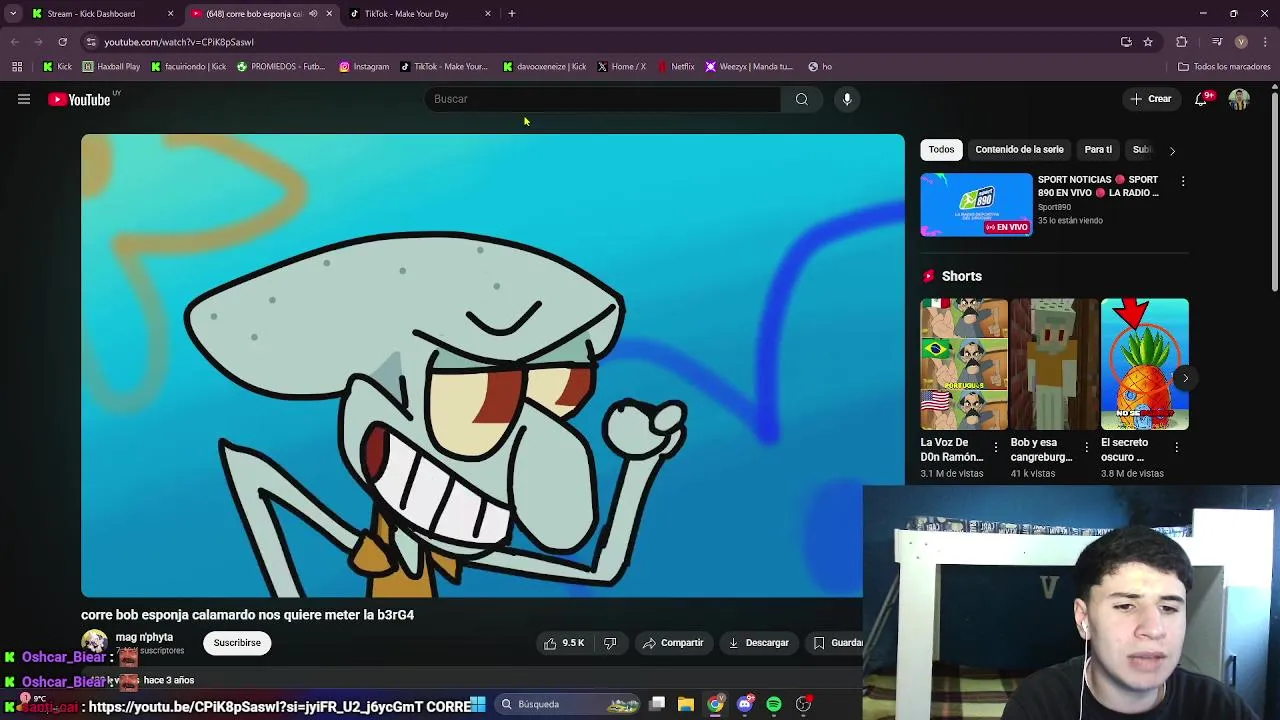The image size is (1280, 720).
Task: Click the browser address bar URL
Action: pyautogui.click(x=178, y=42)
